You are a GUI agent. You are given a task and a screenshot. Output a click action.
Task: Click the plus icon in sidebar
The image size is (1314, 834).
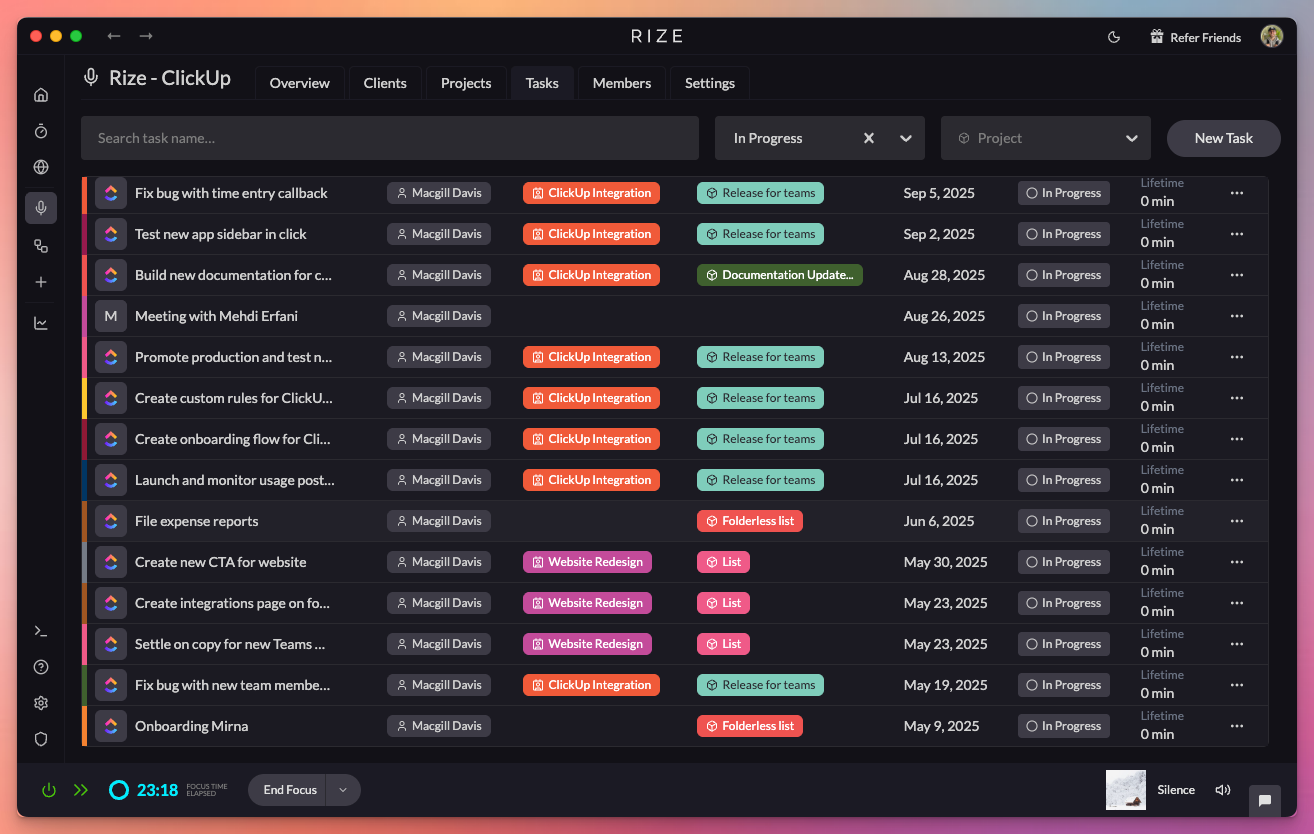pyautogui.click(x=41, y=282)
